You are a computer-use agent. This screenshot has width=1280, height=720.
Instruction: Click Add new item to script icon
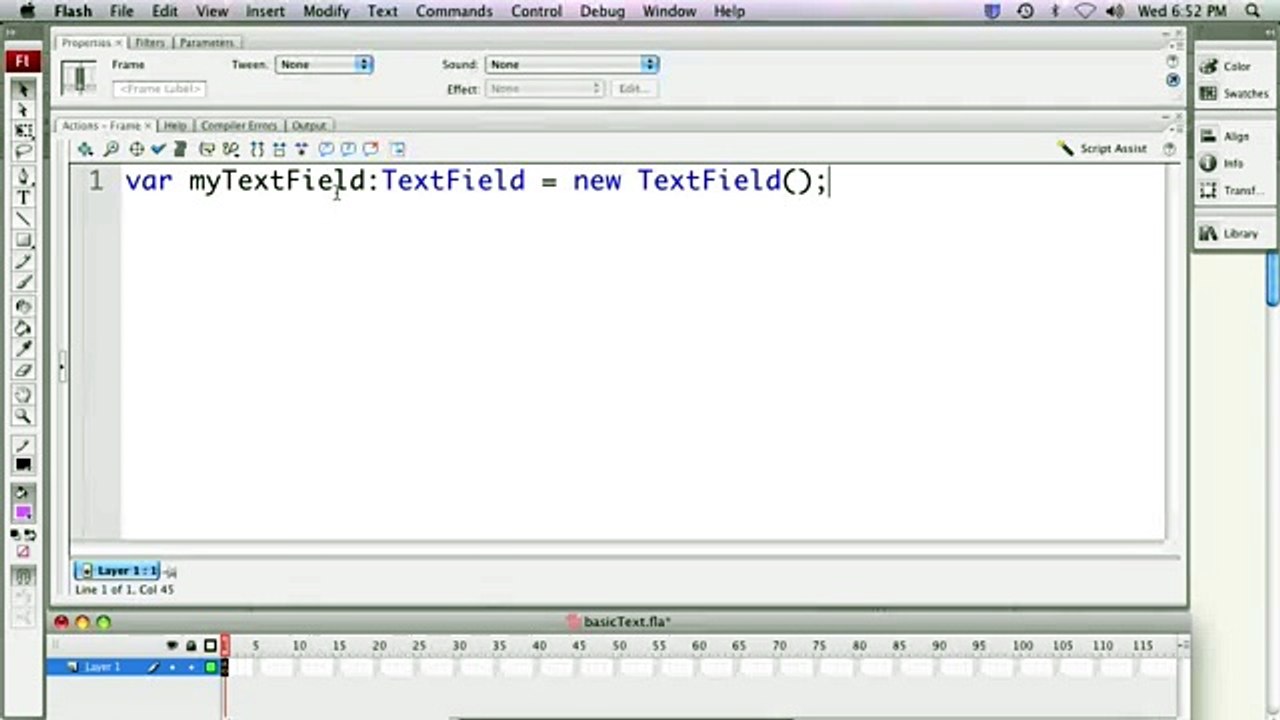click(85, 149)
